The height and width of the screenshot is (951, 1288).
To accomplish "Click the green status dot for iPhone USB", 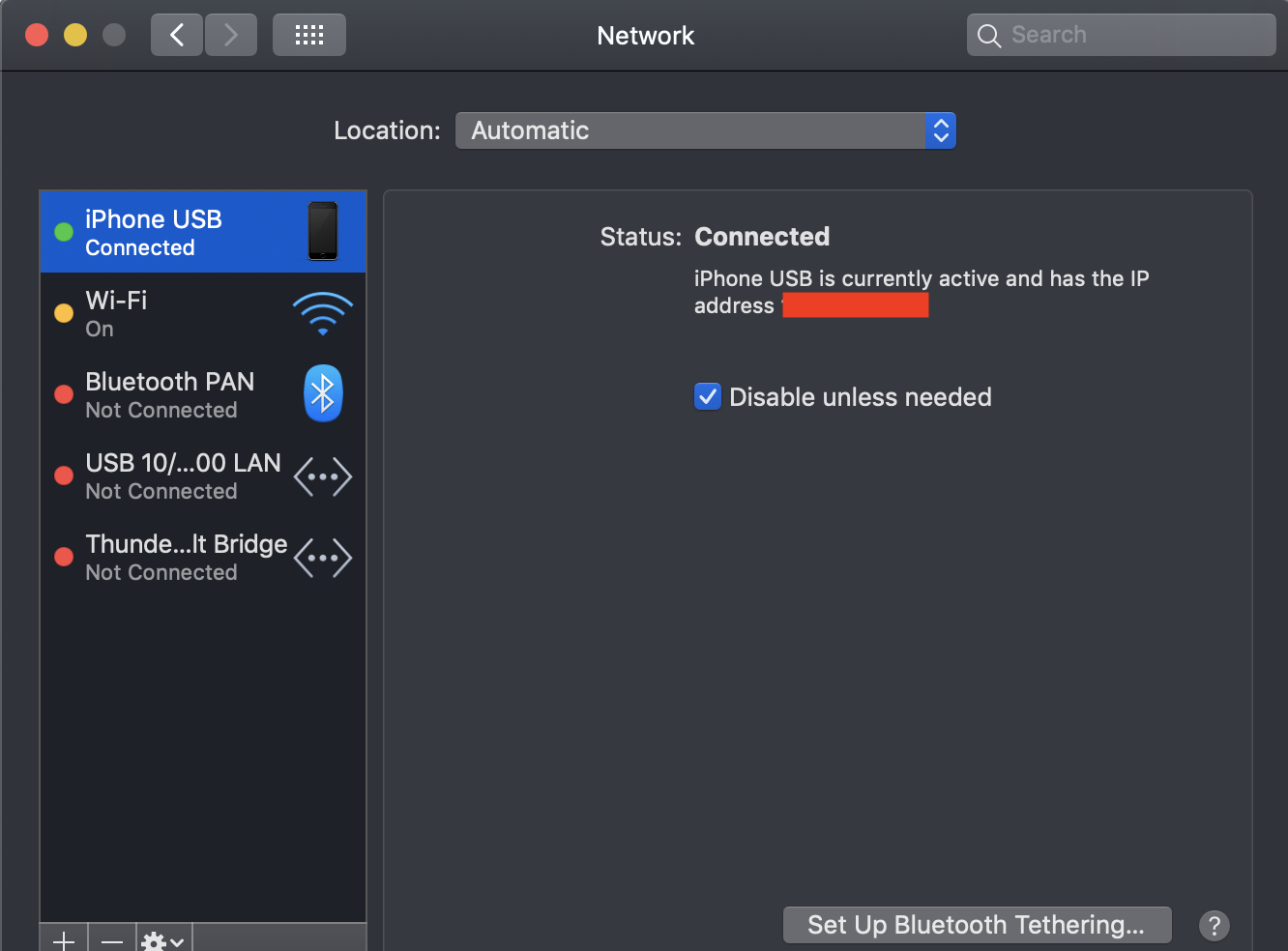I will click(64, 232).
